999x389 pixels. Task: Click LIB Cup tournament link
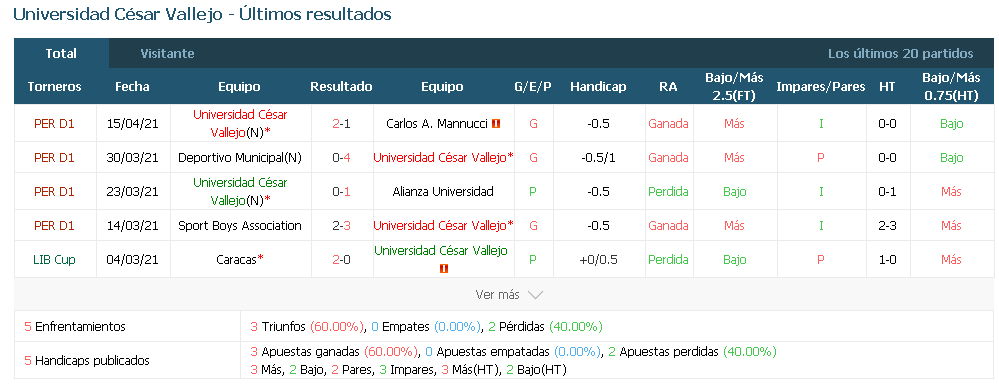tap(54, 259)
